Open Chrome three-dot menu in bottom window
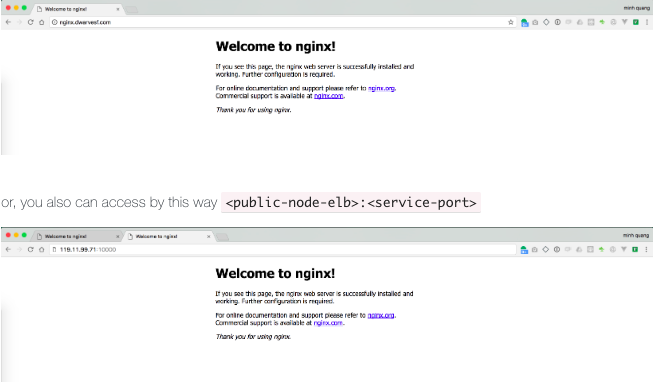Viewport: 656px width, 383px height. 646,249
